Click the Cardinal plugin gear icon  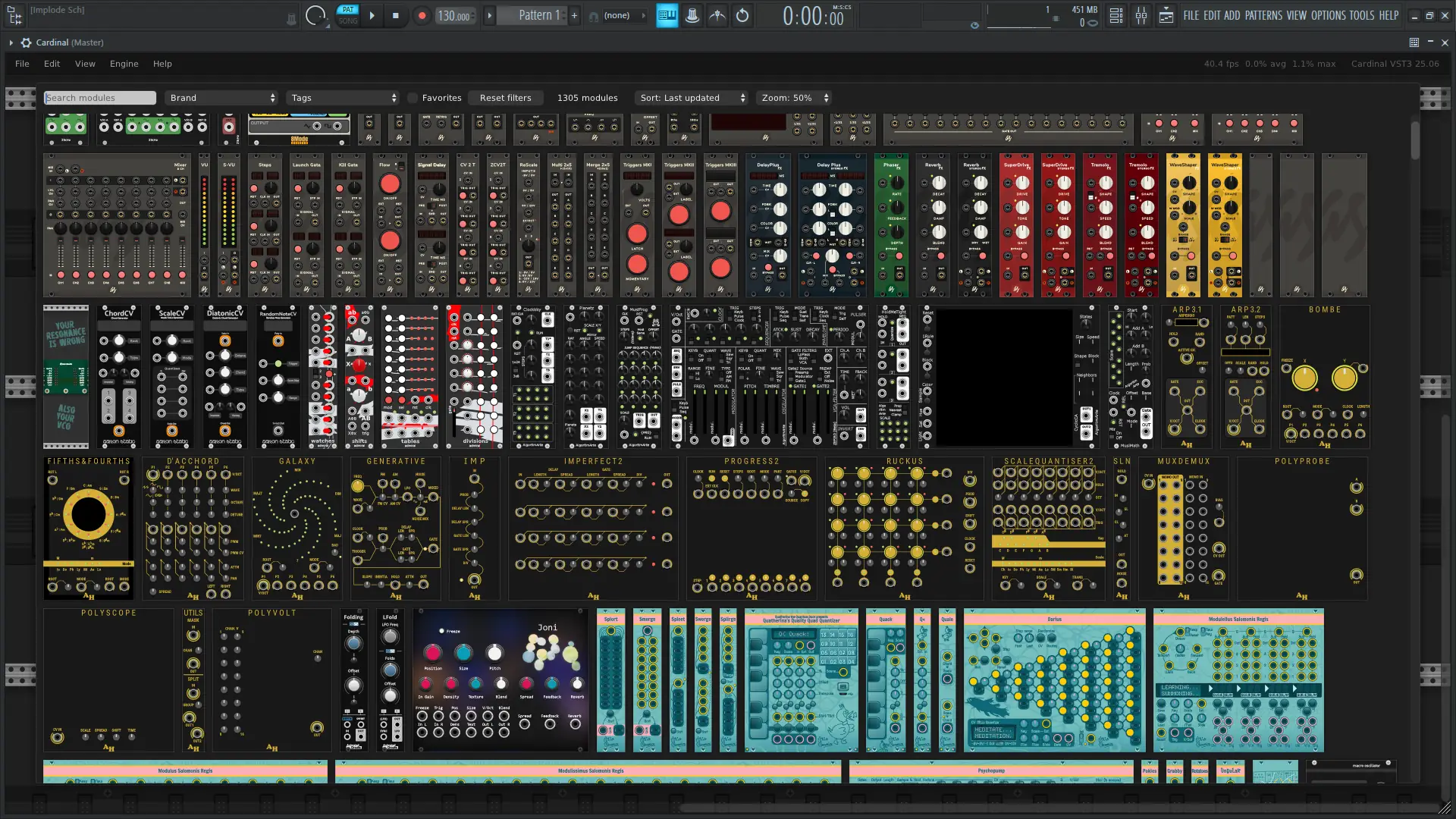tap(26, 42)
